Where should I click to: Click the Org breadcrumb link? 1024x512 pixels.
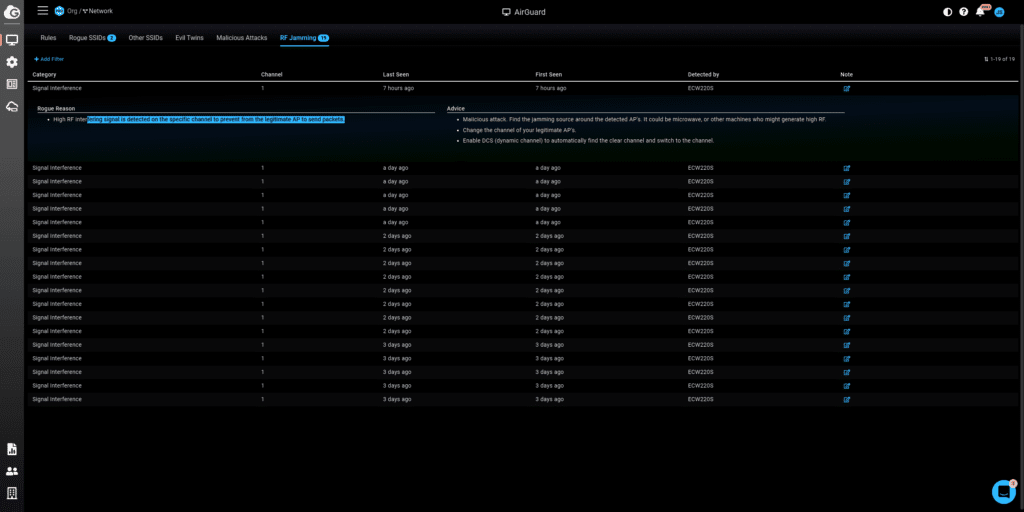point(71,11)
